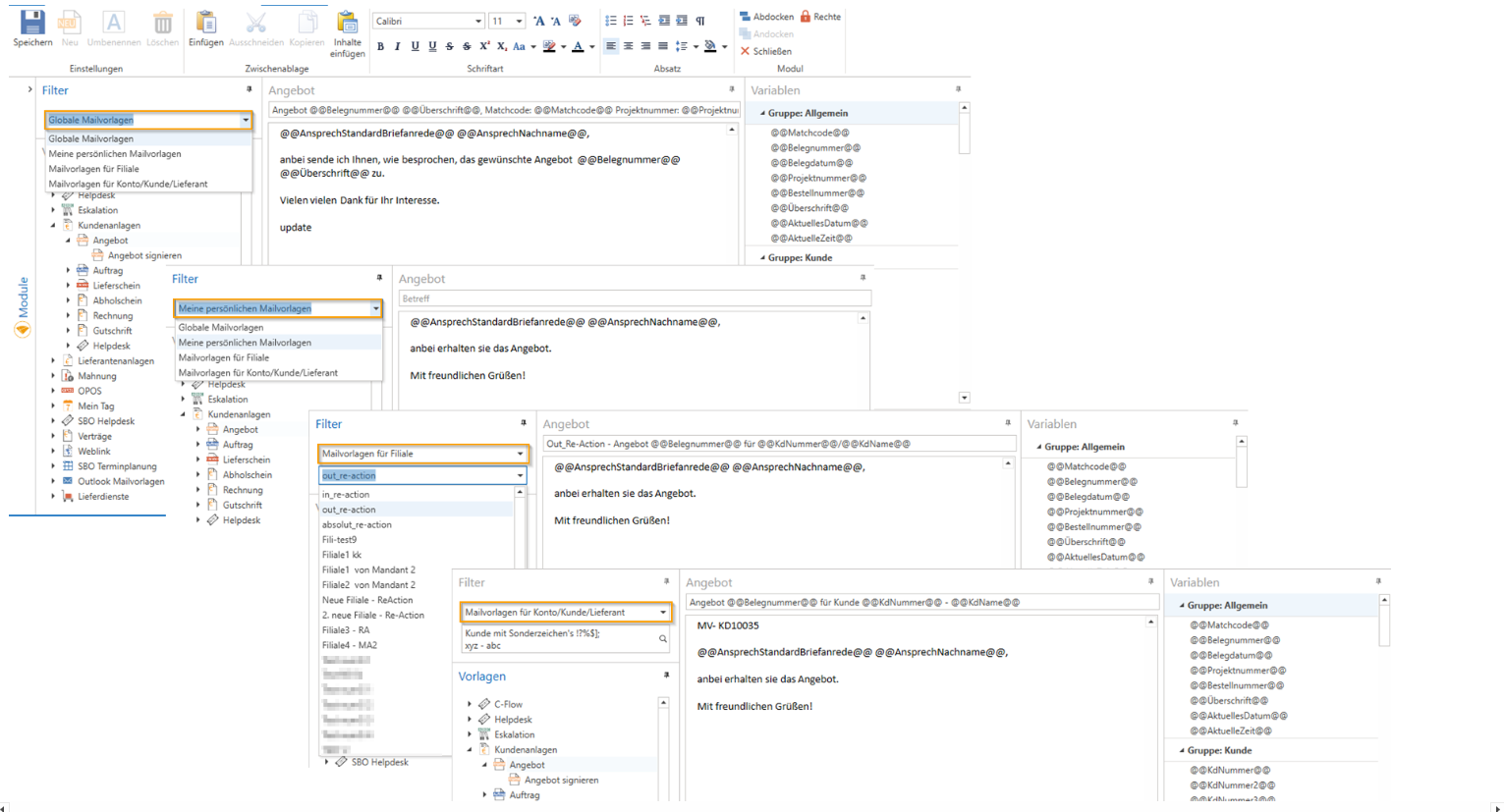This screenshot has width=1504, height=812.
Task: Select Outlook Mailvorlagen in the tree
Action: pos(121,481)
